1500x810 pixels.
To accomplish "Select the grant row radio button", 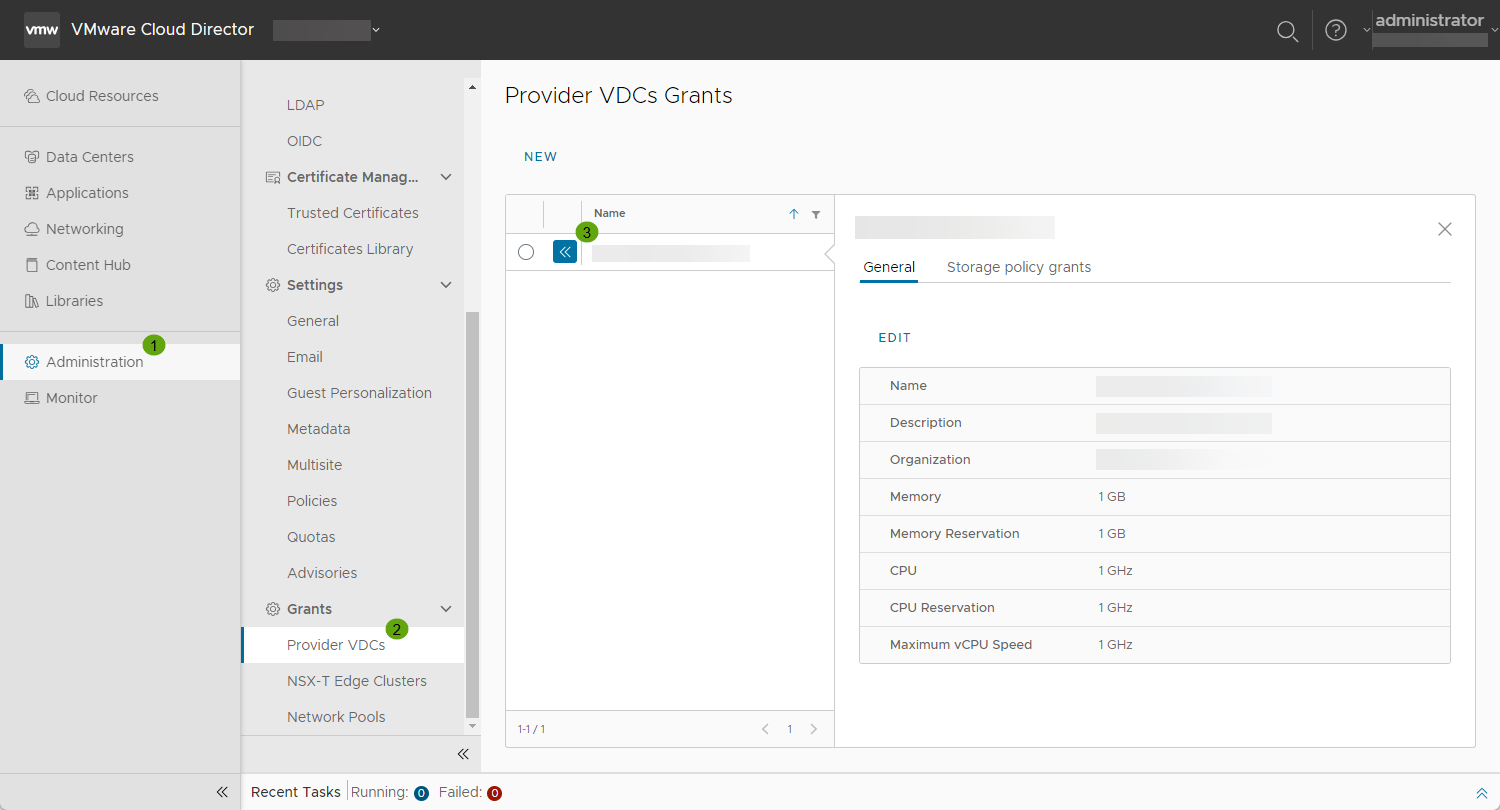I will pyautogui.click(x=526, y=252).
